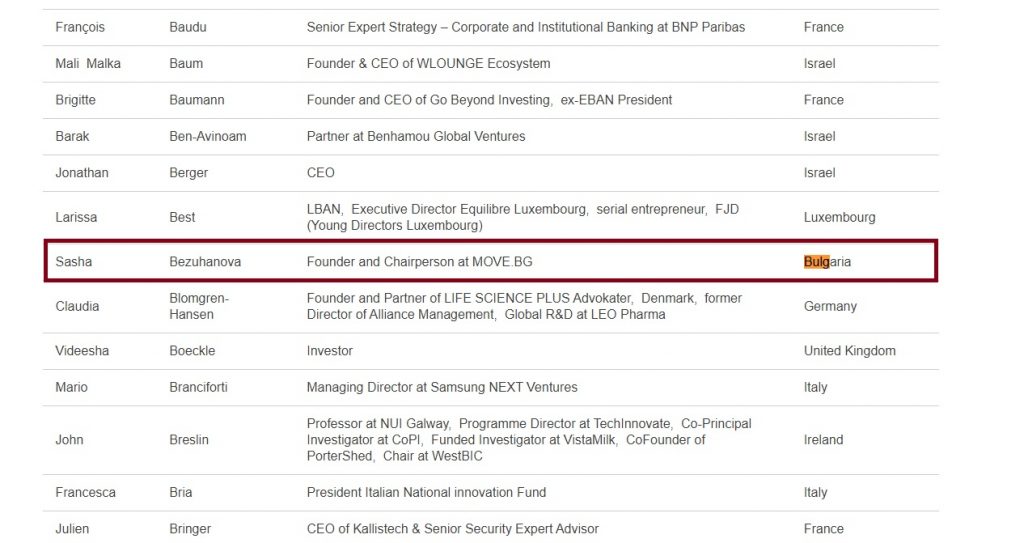Click Luxembourg in Larissa Best's row
1024x543 pixels.
coord(839,217)
